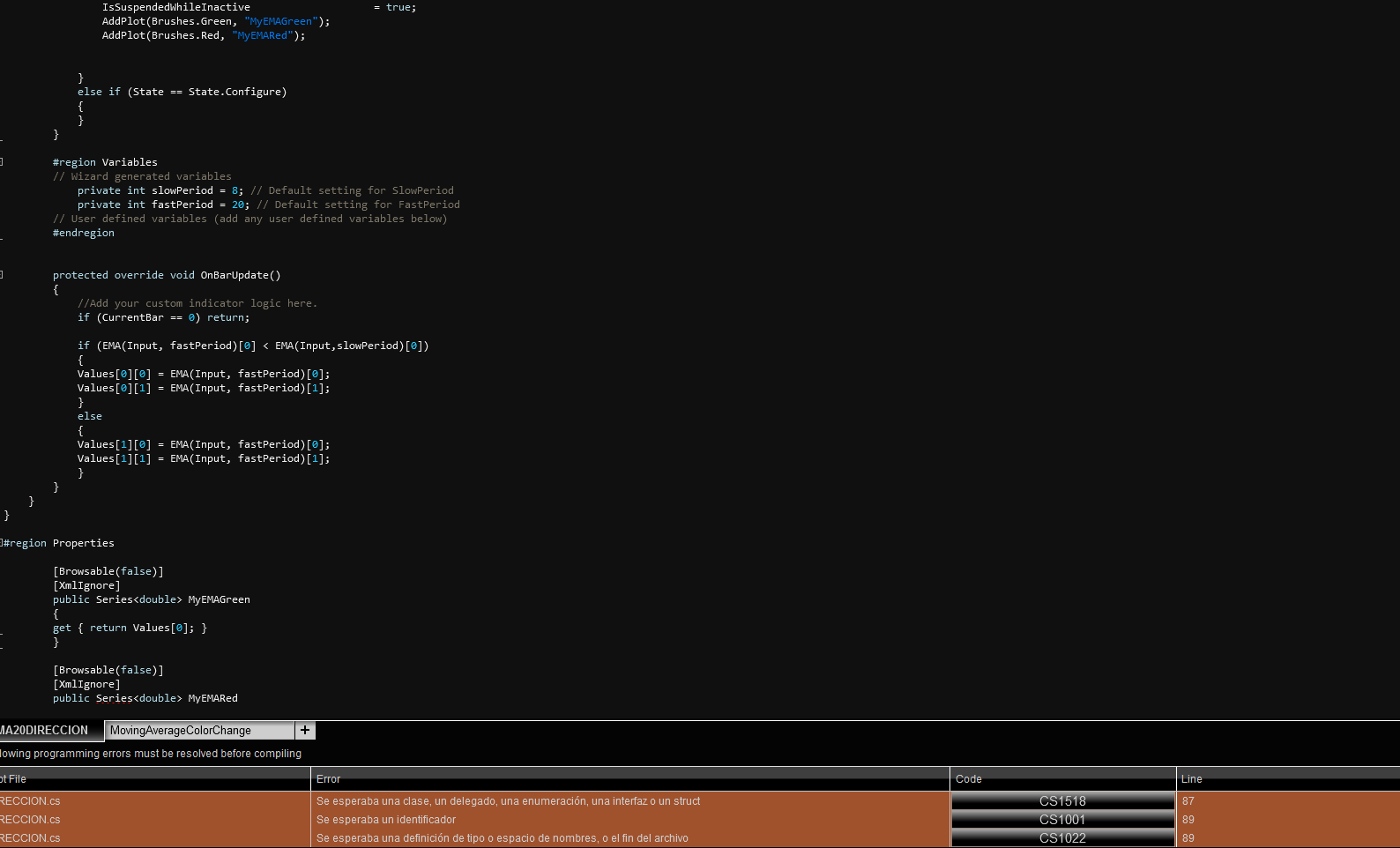Click the '// Wizard generated variables' comment
Viewport: 1400px width, 848px height.
point(142,176)
